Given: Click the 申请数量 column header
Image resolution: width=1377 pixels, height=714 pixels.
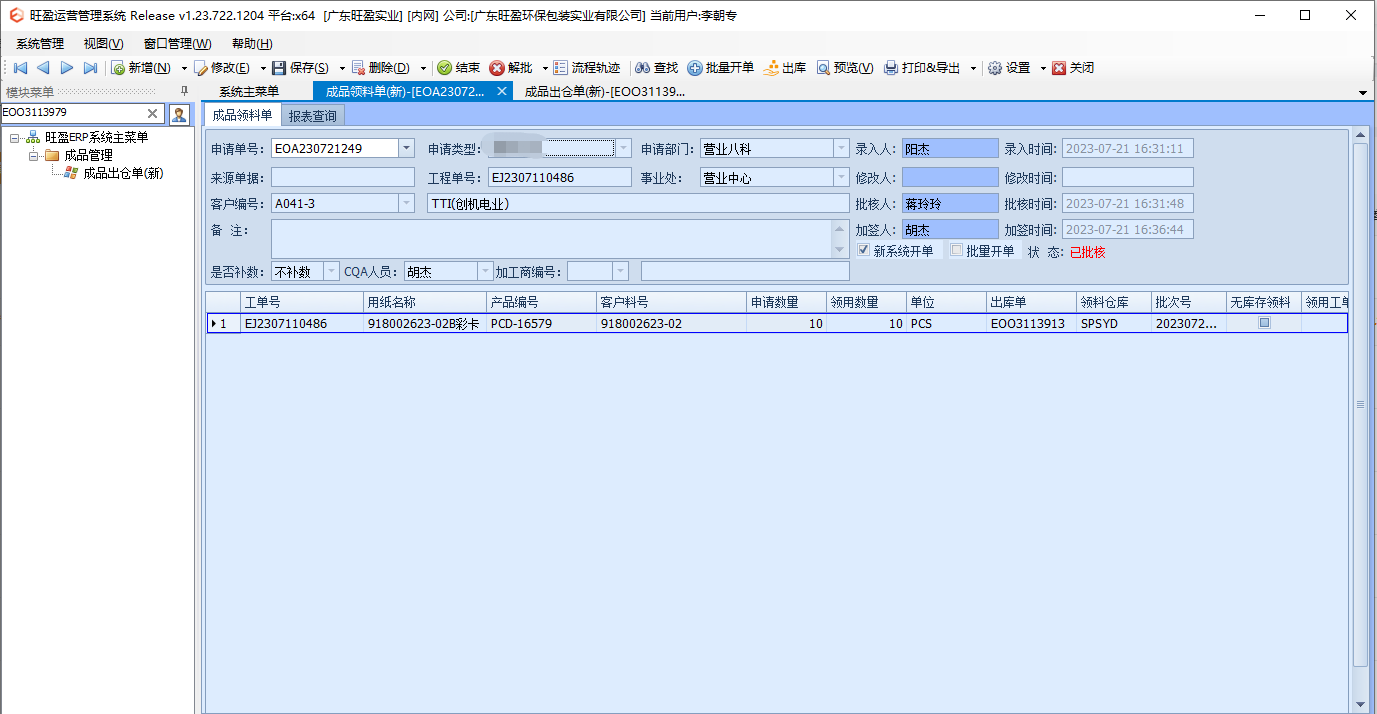Looking at the screenshot, I should (786, 302).
